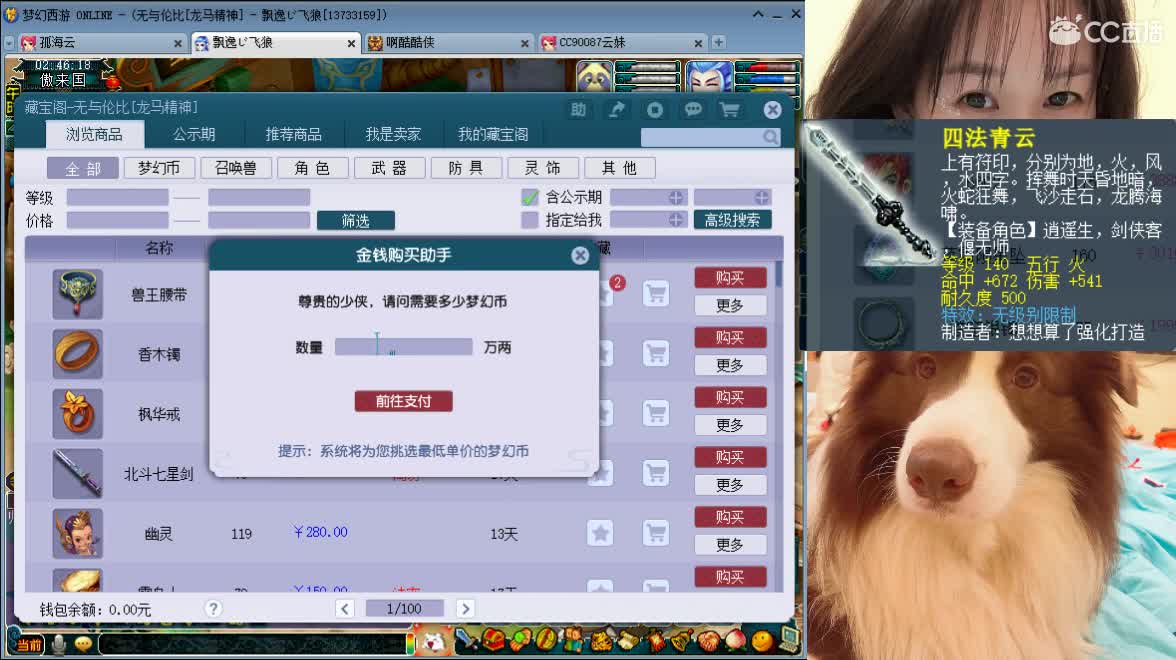The width and height of the screenshot is (1176, 660).
Task: Select the 武器 category filter
Action: [389, 168]
